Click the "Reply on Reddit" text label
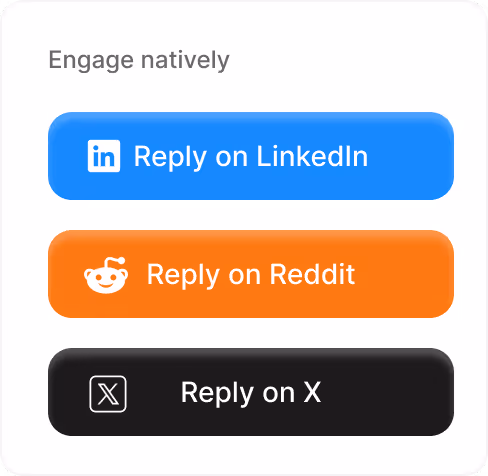The image size is (488, 476). pyautogui.click(x=251, y=275)
